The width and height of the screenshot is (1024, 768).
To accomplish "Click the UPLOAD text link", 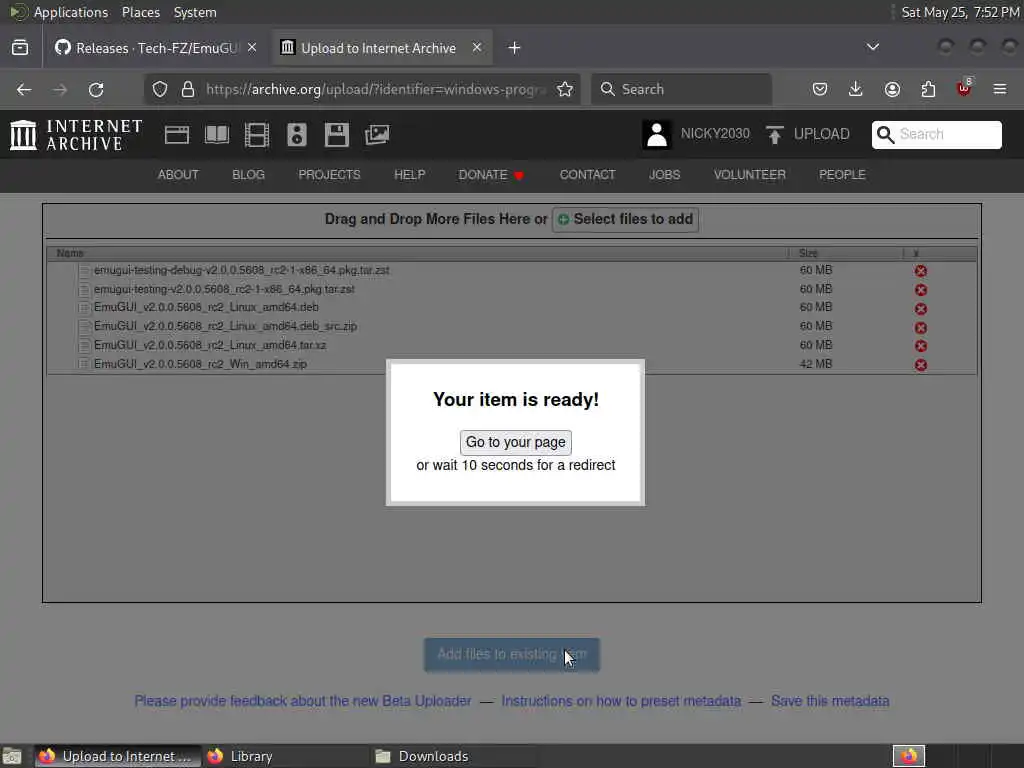I will coord(822,134).
